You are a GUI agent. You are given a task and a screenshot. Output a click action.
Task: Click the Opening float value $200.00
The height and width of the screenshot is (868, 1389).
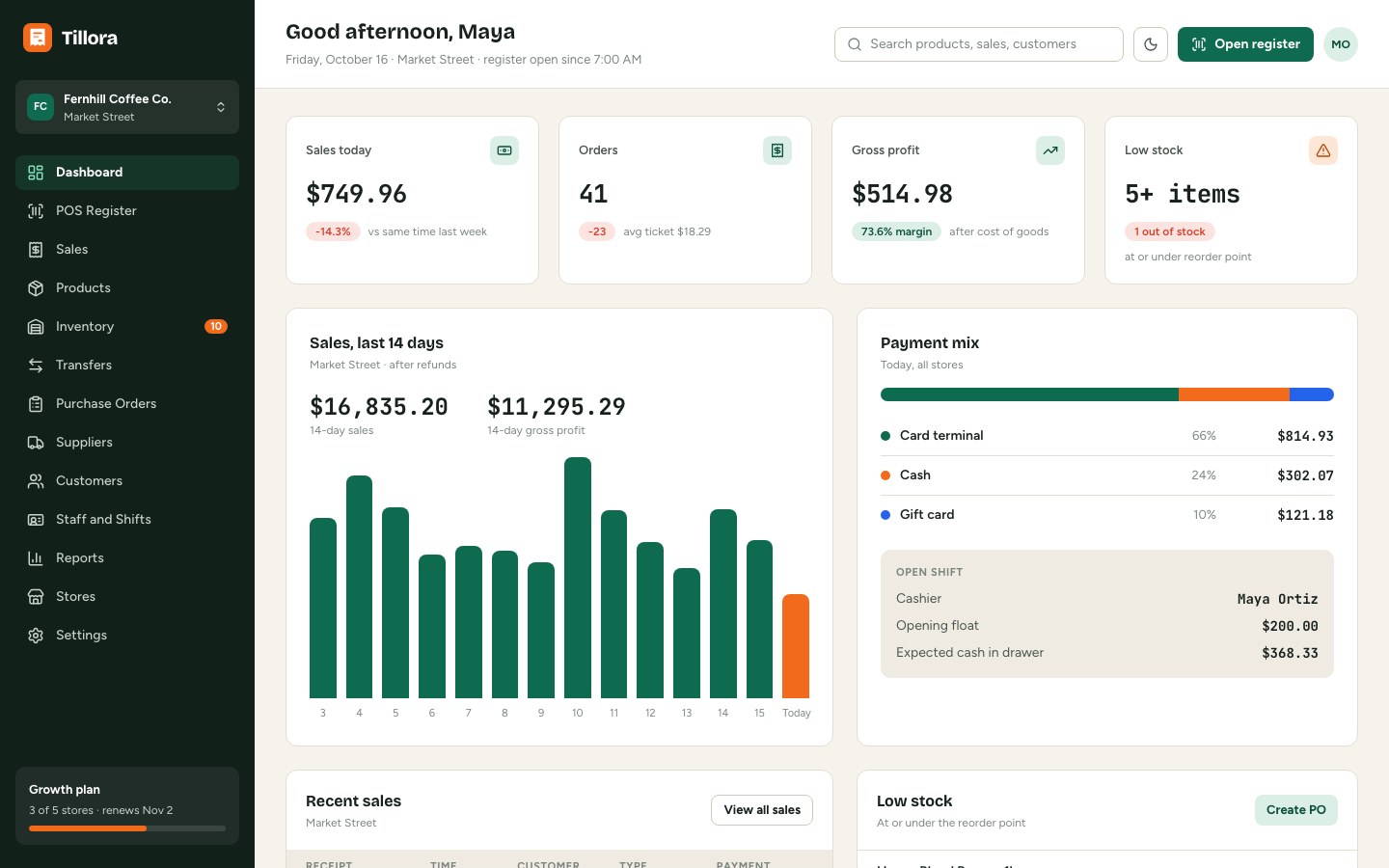(1290, 626)
